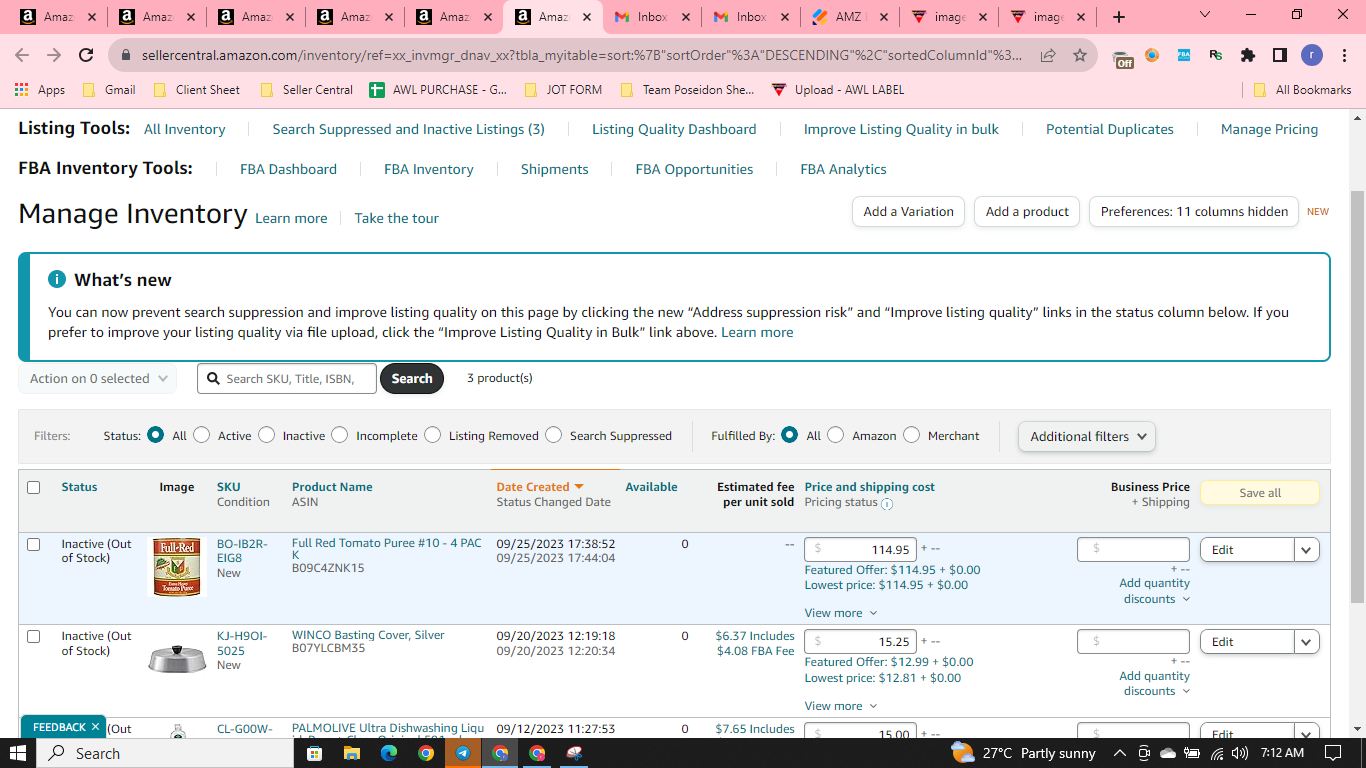This screenshot has height=768, width=1366.
Task: Open the FBA Analytics tool
Action: tap(843, 169)
